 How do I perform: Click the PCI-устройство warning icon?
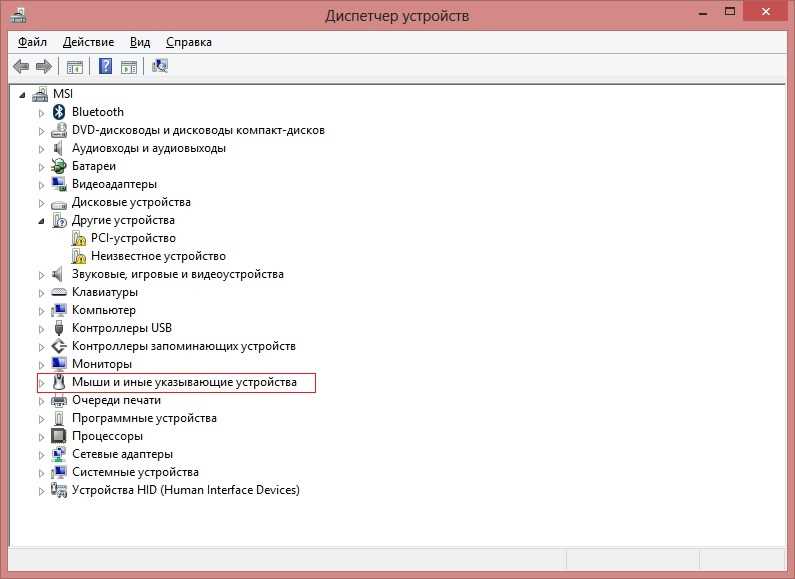(x=79, y=238)
